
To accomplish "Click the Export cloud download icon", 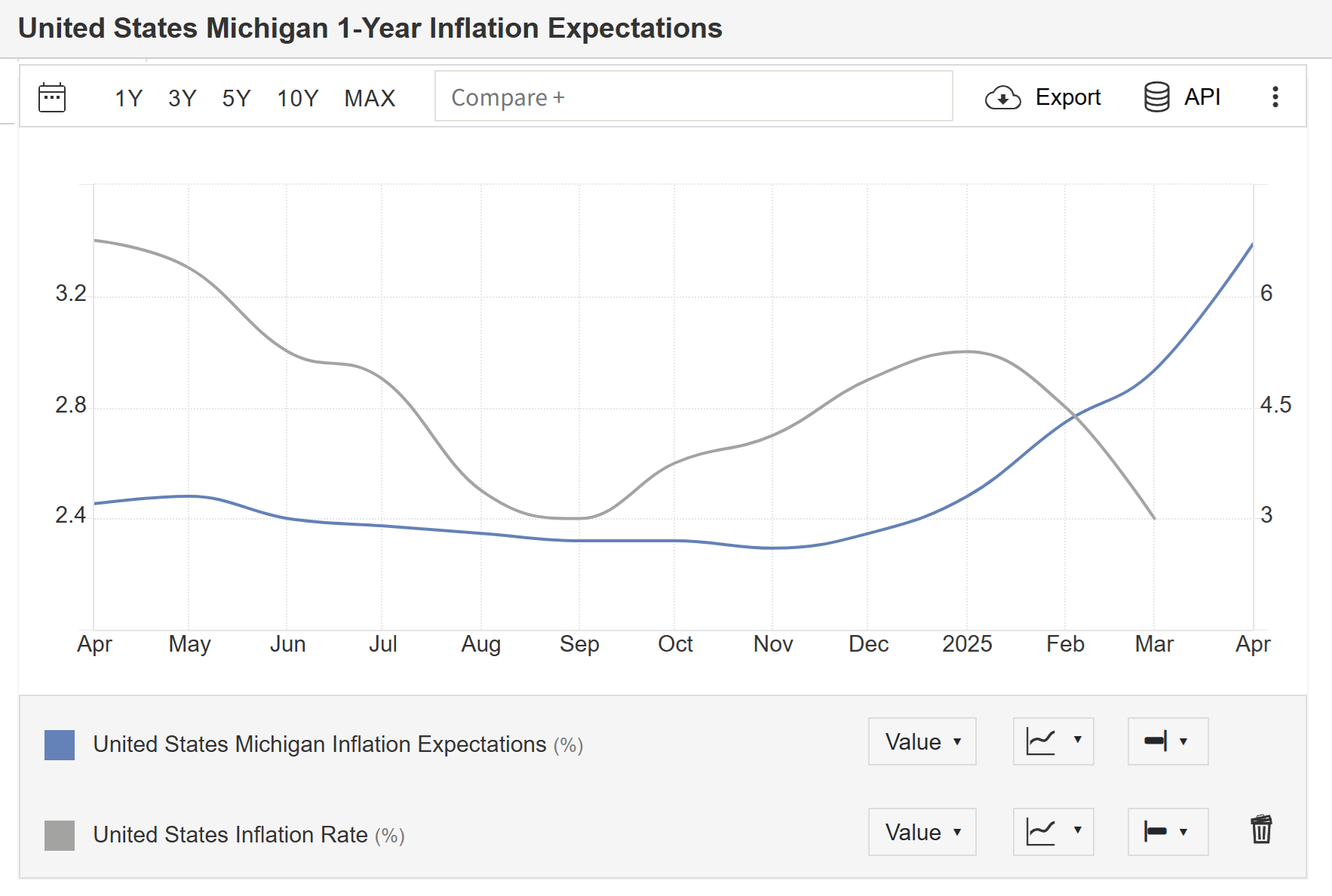I will click(x=1002, y=97).
